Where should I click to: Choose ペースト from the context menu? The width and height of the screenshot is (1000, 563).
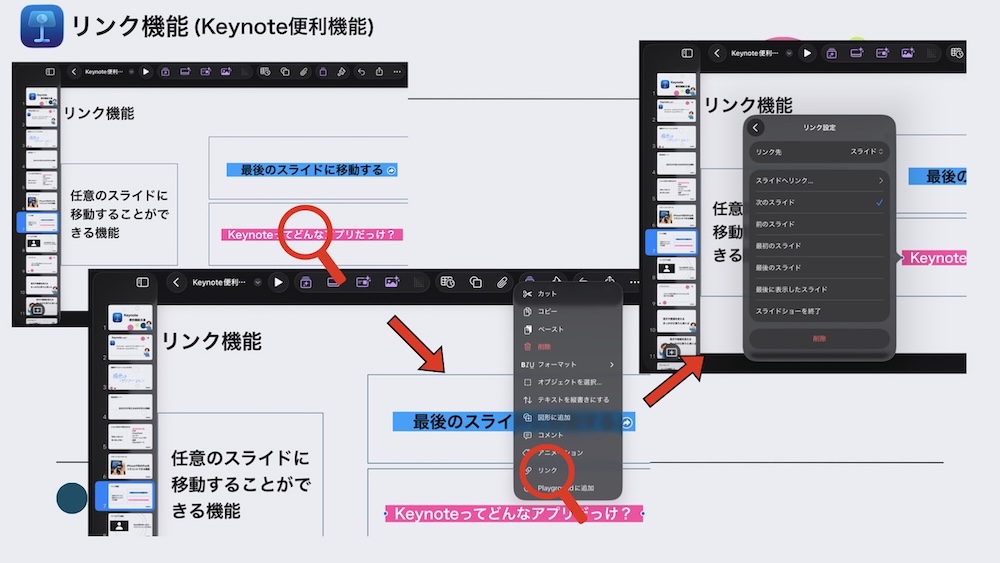click(568, 330)
